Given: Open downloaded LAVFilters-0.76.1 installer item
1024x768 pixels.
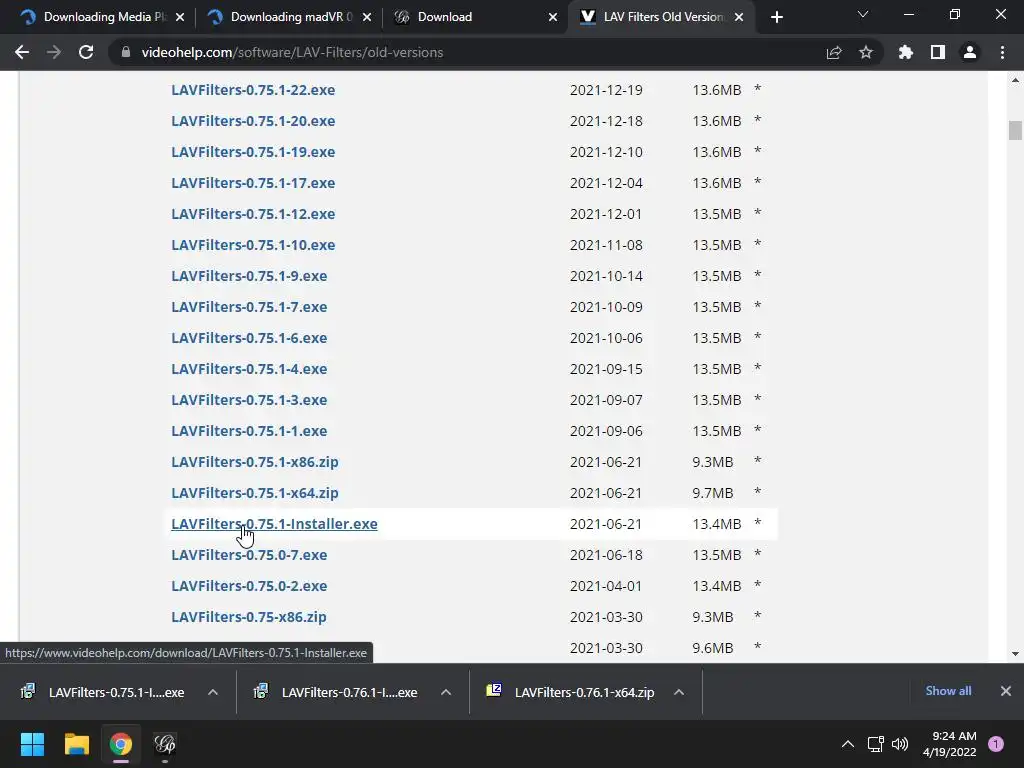Looking at the screenshot, I should (x=337, y=692).
